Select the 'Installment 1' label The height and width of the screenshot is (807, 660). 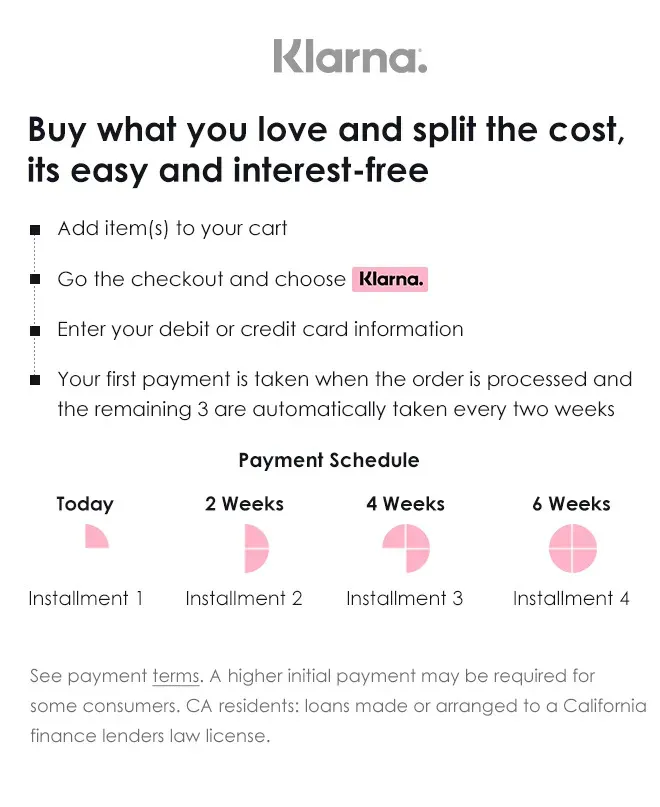[x=86, y=599]
